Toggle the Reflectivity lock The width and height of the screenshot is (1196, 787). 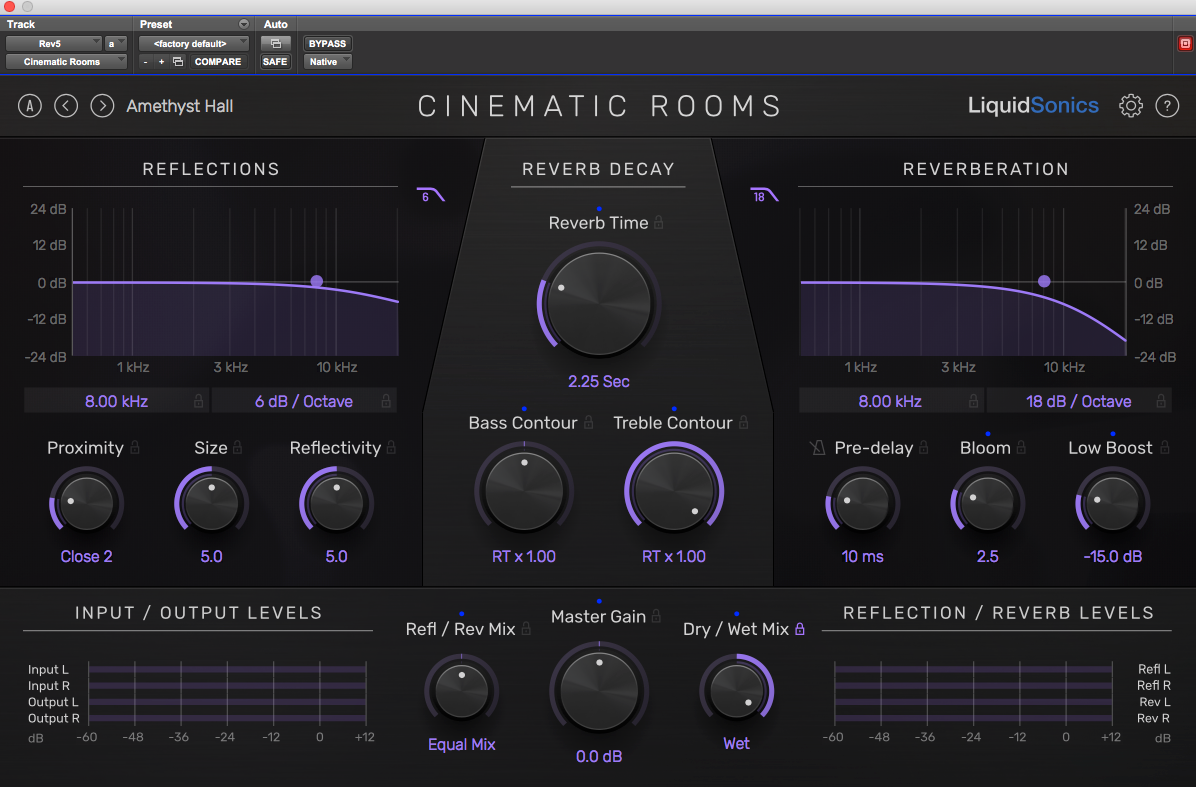391,448
